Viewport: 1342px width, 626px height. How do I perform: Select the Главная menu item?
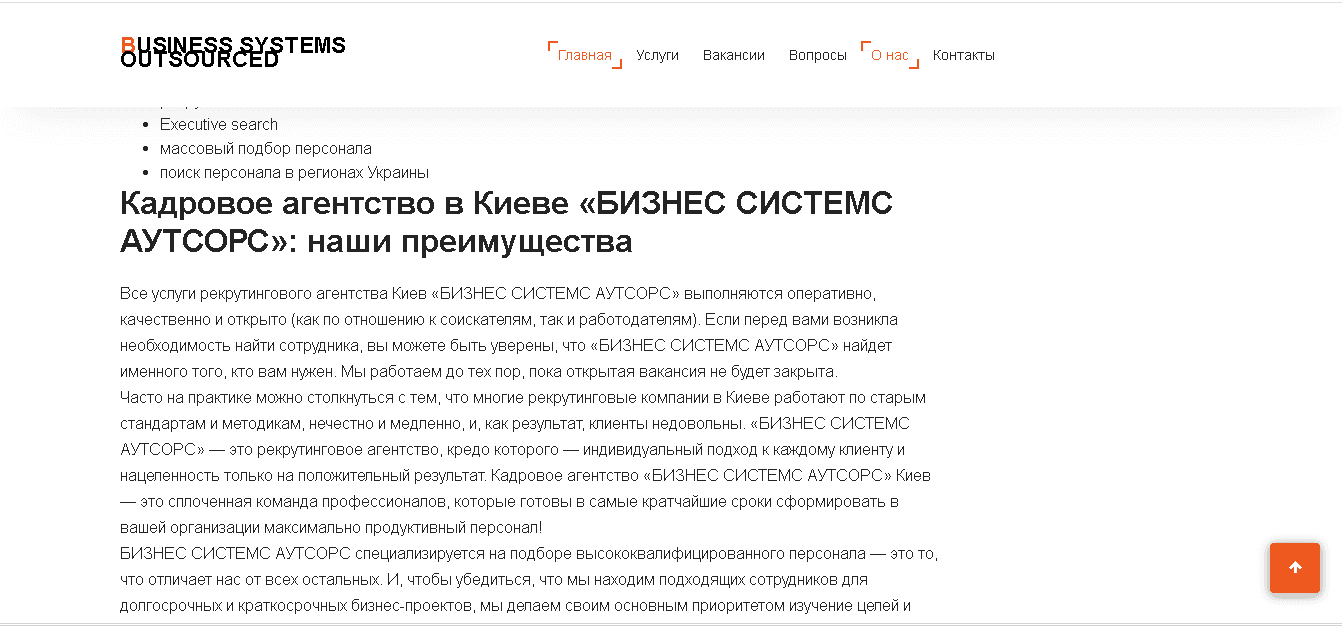583,55
